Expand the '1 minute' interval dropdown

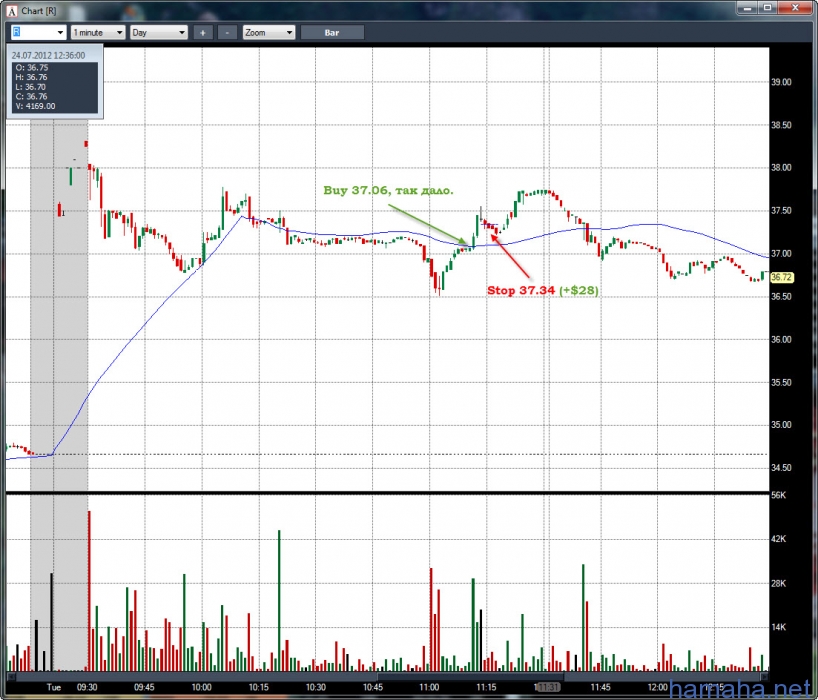97,32
